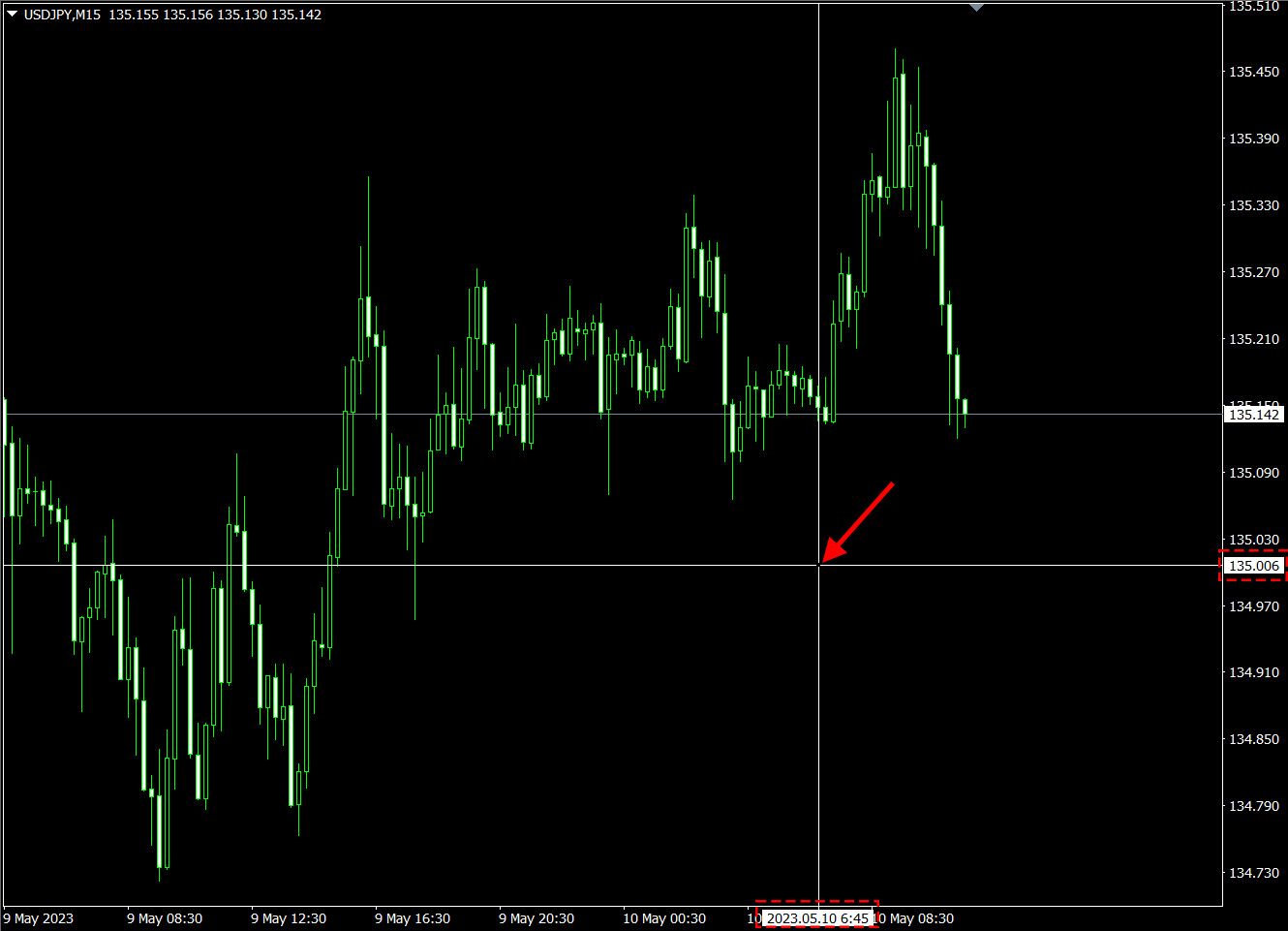
Task: Click the highlighted 2023.05.10 6:45 timestamp box
Action: tap(818, 917)
